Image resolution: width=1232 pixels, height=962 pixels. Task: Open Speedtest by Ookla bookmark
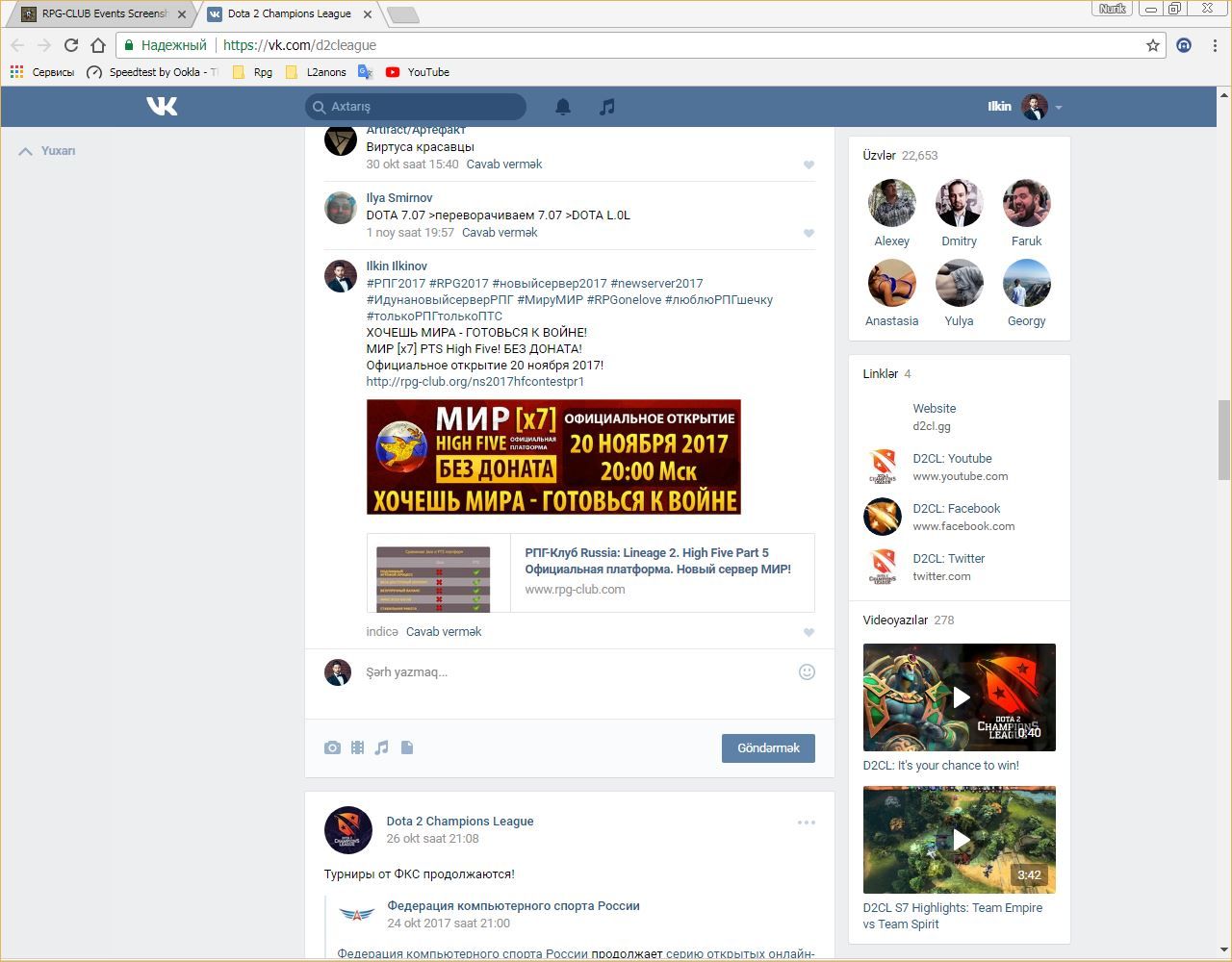coord(152,72)
